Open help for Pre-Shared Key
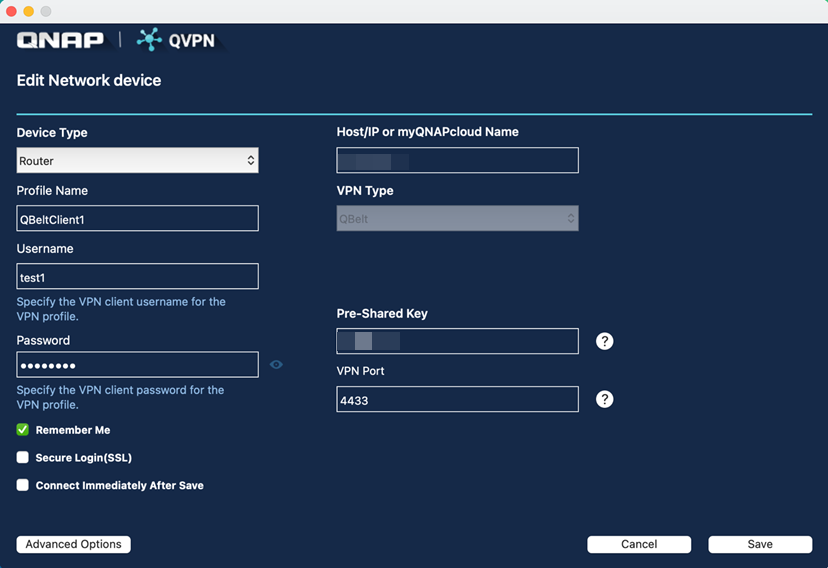This screenshot has width=828, height=568. coord(604,341)
